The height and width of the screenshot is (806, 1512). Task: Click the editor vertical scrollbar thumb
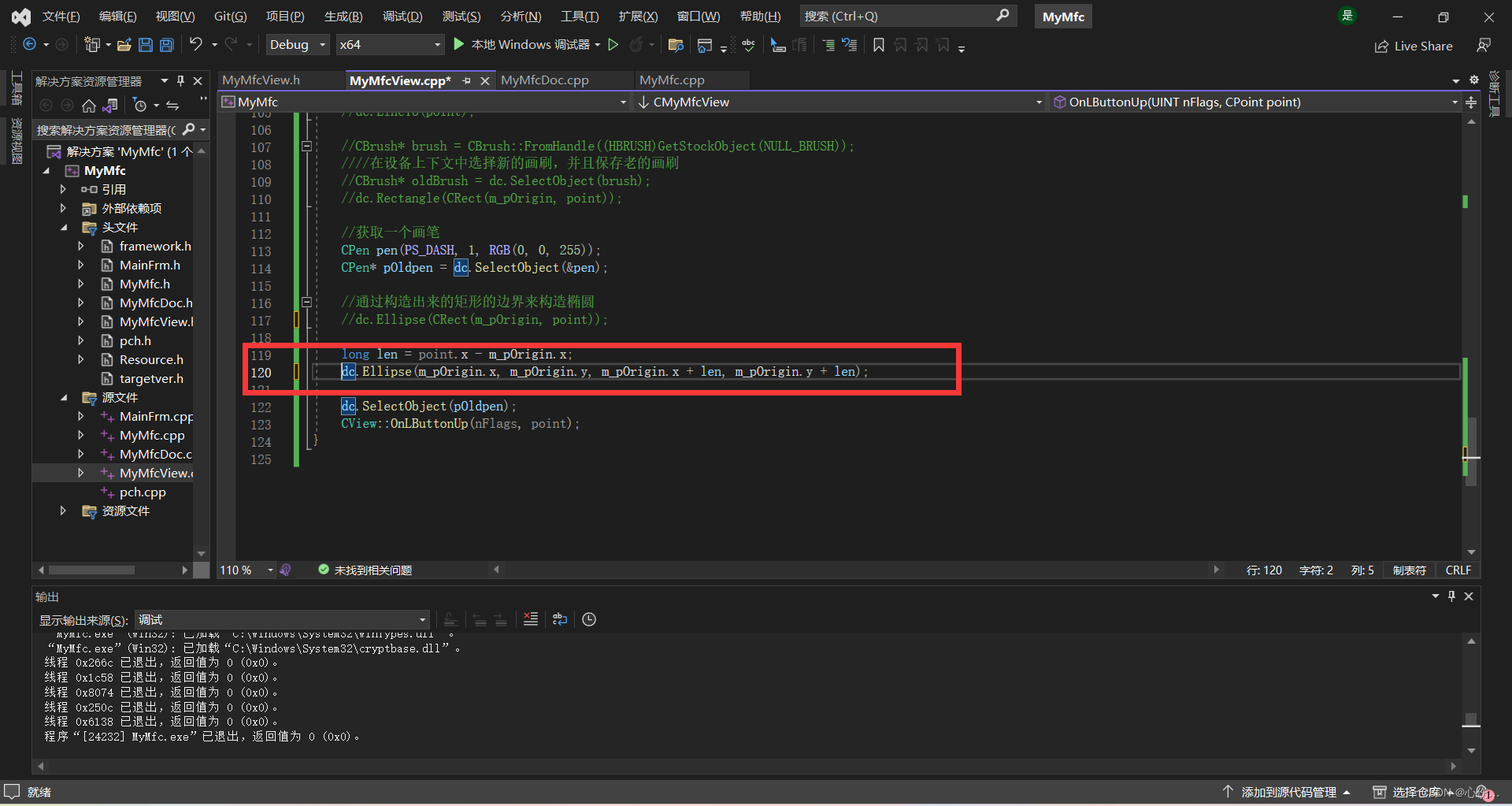tap(1471, 453)
